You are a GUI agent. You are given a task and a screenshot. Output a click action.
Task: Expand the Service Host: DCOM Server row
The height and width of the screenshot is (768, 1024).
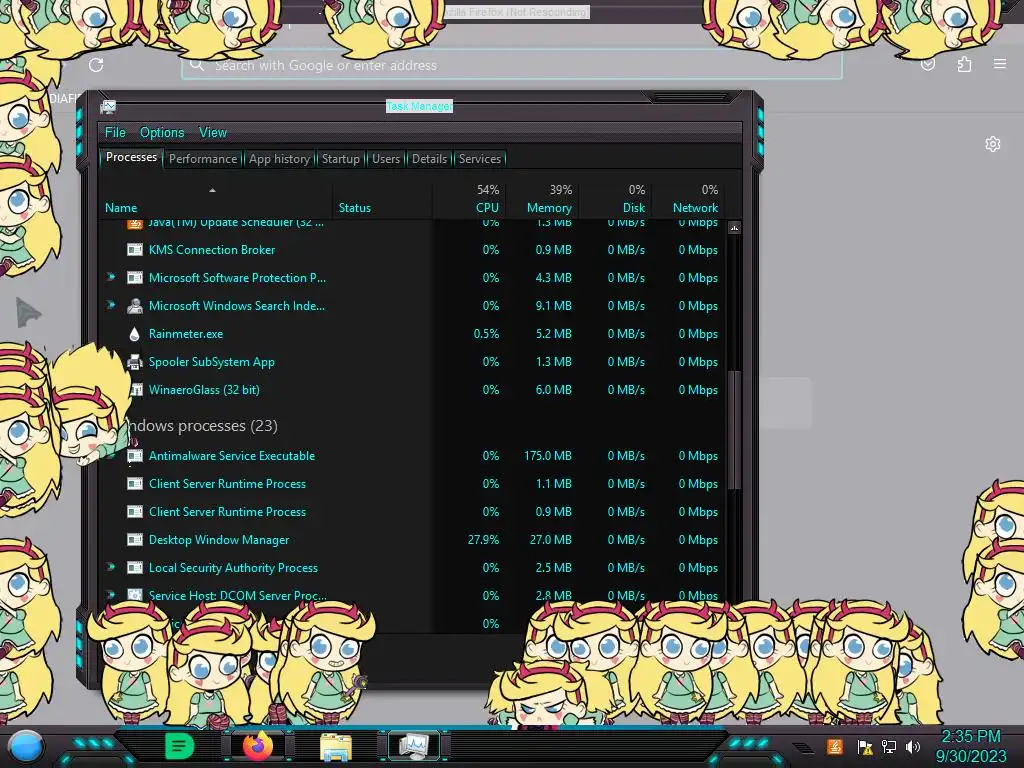point(111,595)
